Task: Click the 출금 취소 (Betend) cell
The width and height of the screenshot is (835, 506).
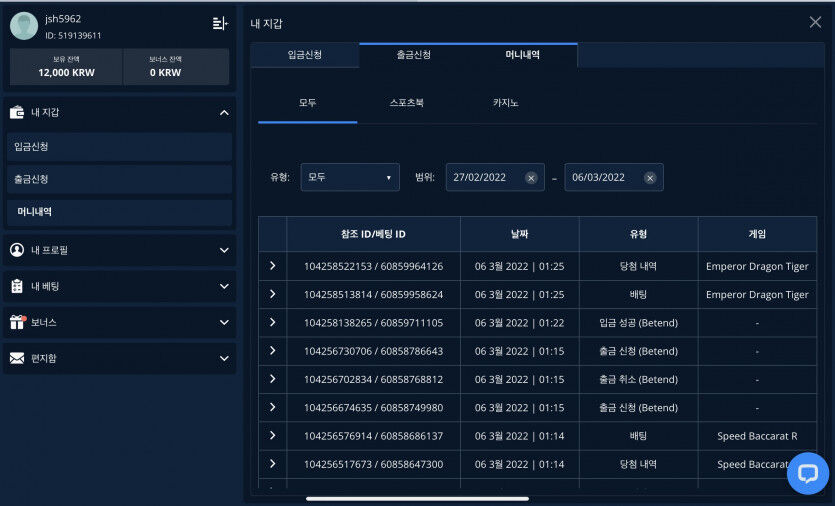Action: click(x=638, y=379)
